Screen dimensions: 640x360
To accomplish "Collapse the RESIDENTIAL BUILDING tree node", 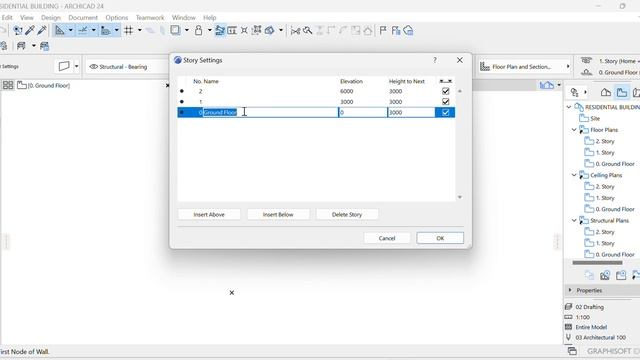I will coord(569,107).
